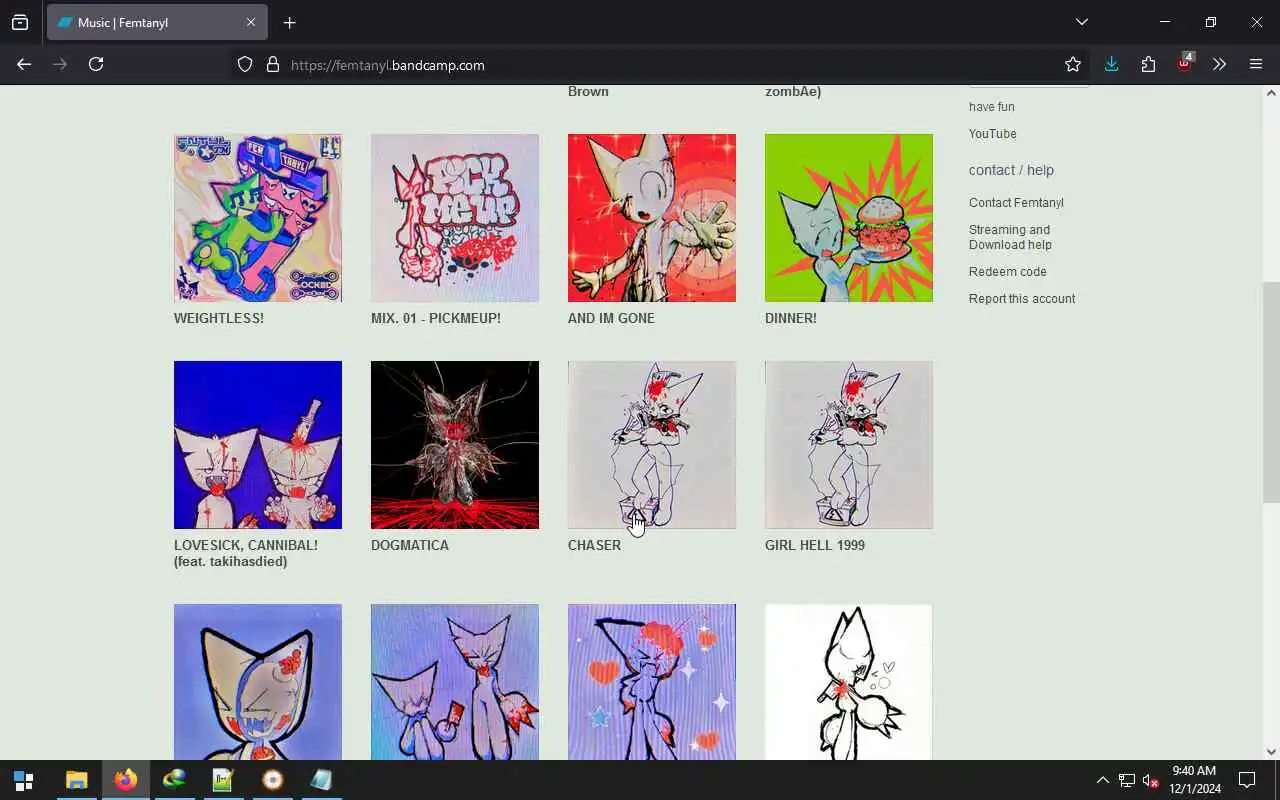Open the DOGMATICA album cover
This screenshot has width=1280, height=800.
point(455,445)
